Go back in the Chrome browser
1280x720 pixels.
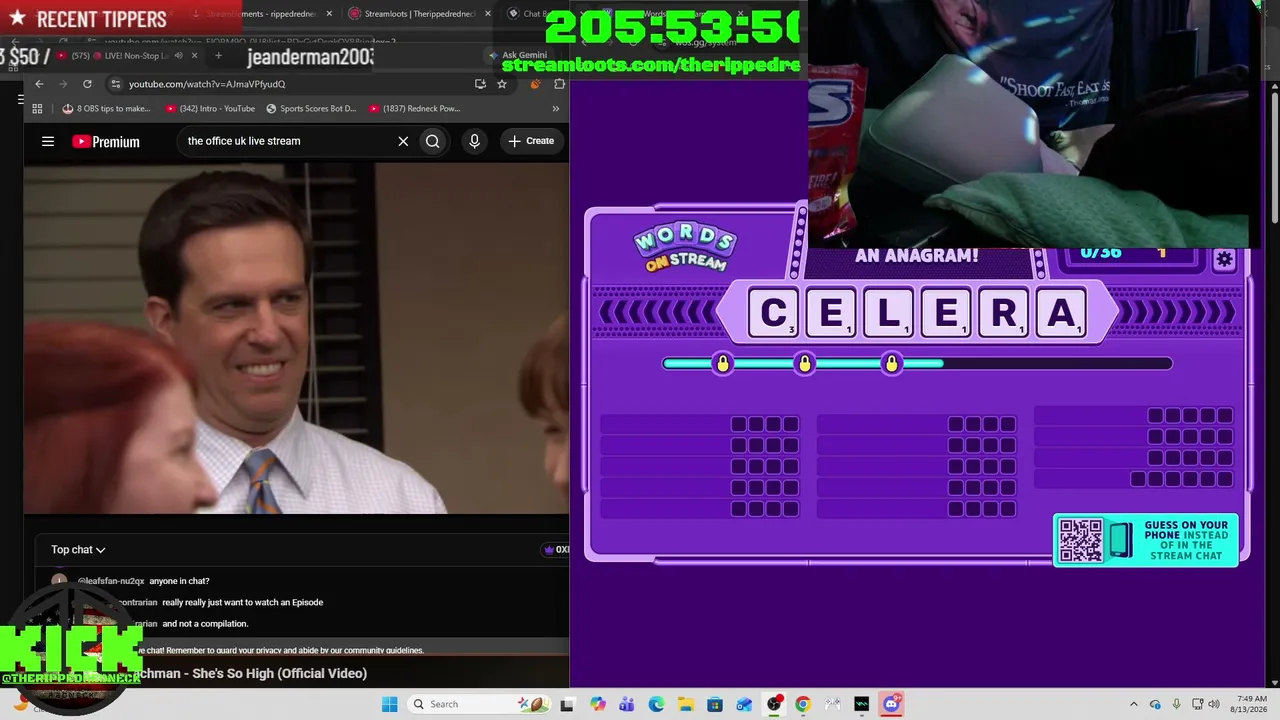(x=39, y=84)
